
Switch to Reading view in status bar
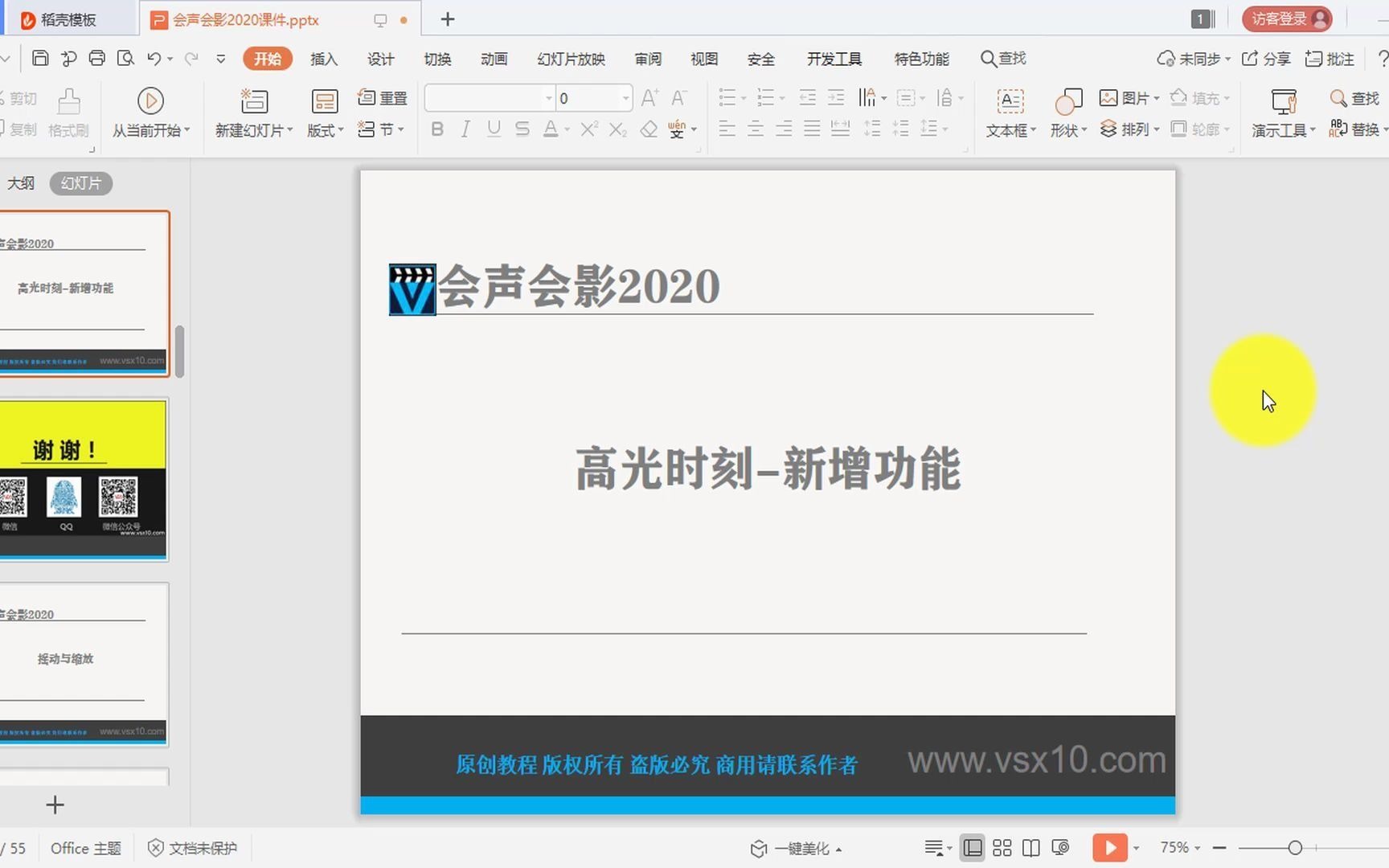click(1031, 848)
